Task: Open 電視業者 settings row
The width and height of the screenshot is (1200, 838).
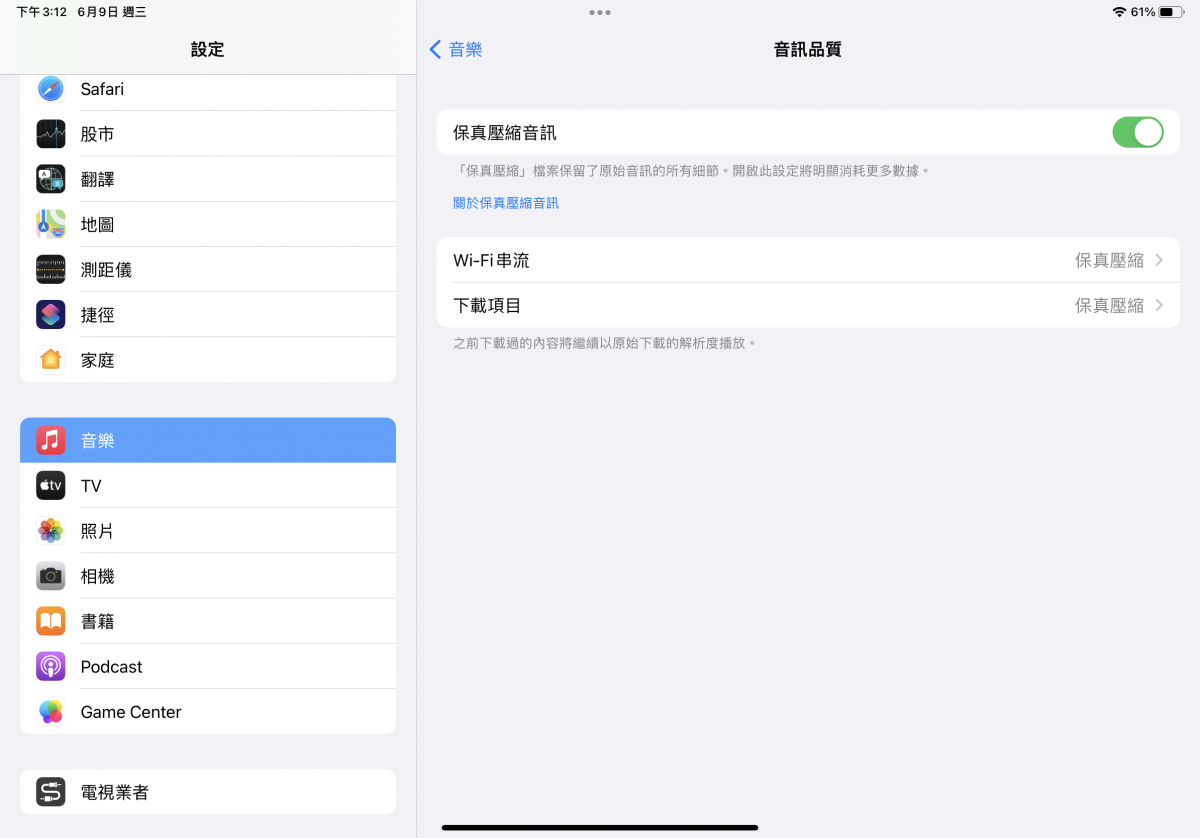Action: click(208, 792)
